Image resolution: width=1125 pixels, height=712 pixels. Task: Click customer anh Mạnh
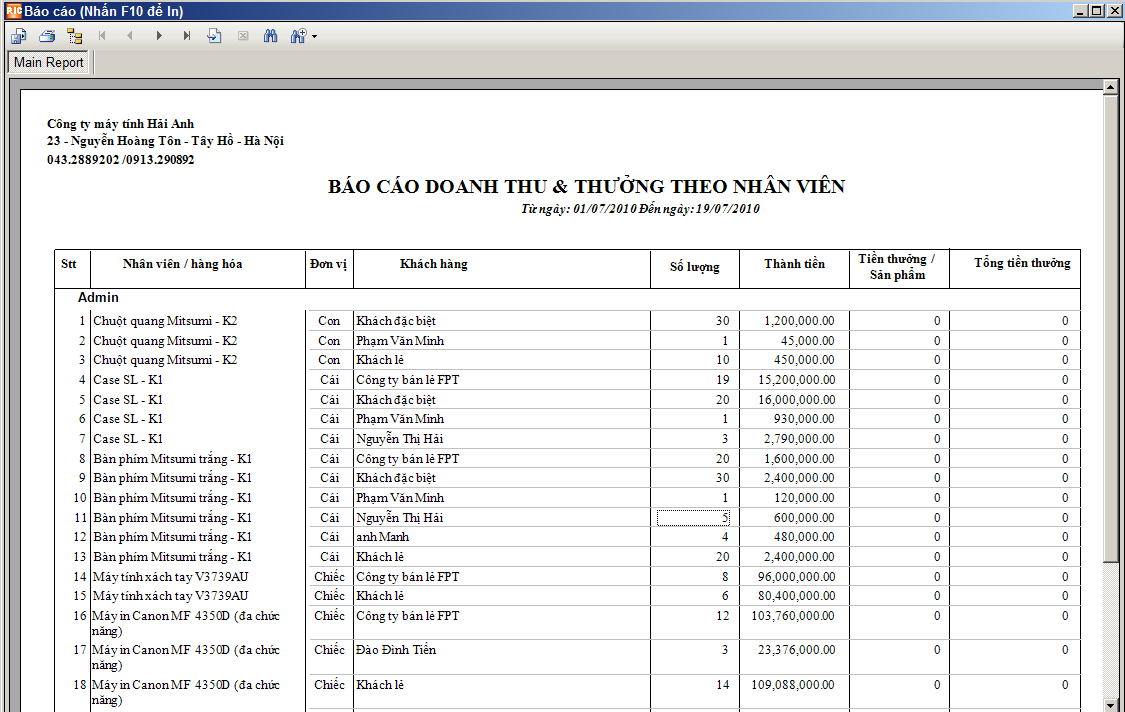click(x=382, y=537)
